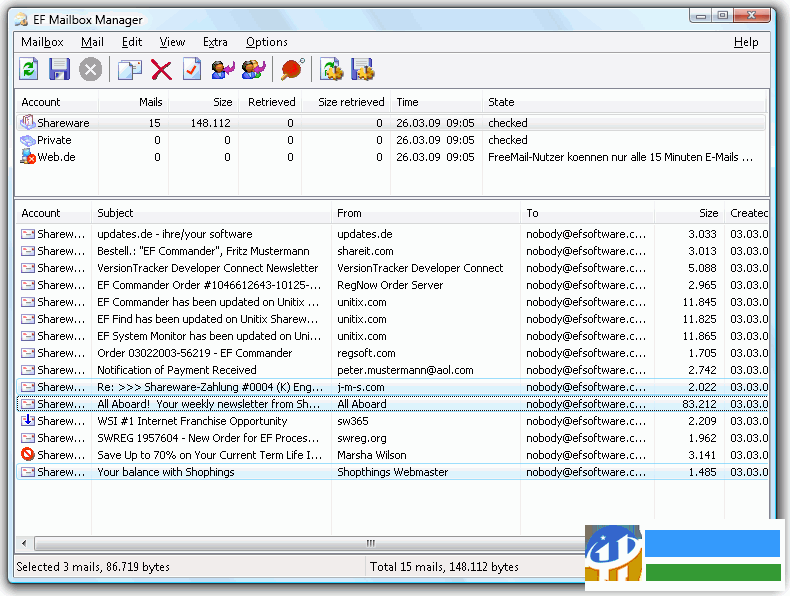Sort mail list by From column header

426,213
